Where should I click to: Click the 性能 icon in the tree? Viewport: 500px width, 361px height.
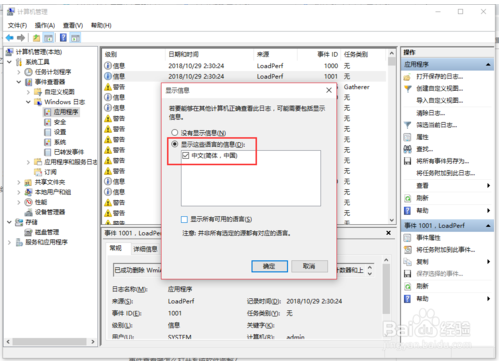tap(29, 202)
